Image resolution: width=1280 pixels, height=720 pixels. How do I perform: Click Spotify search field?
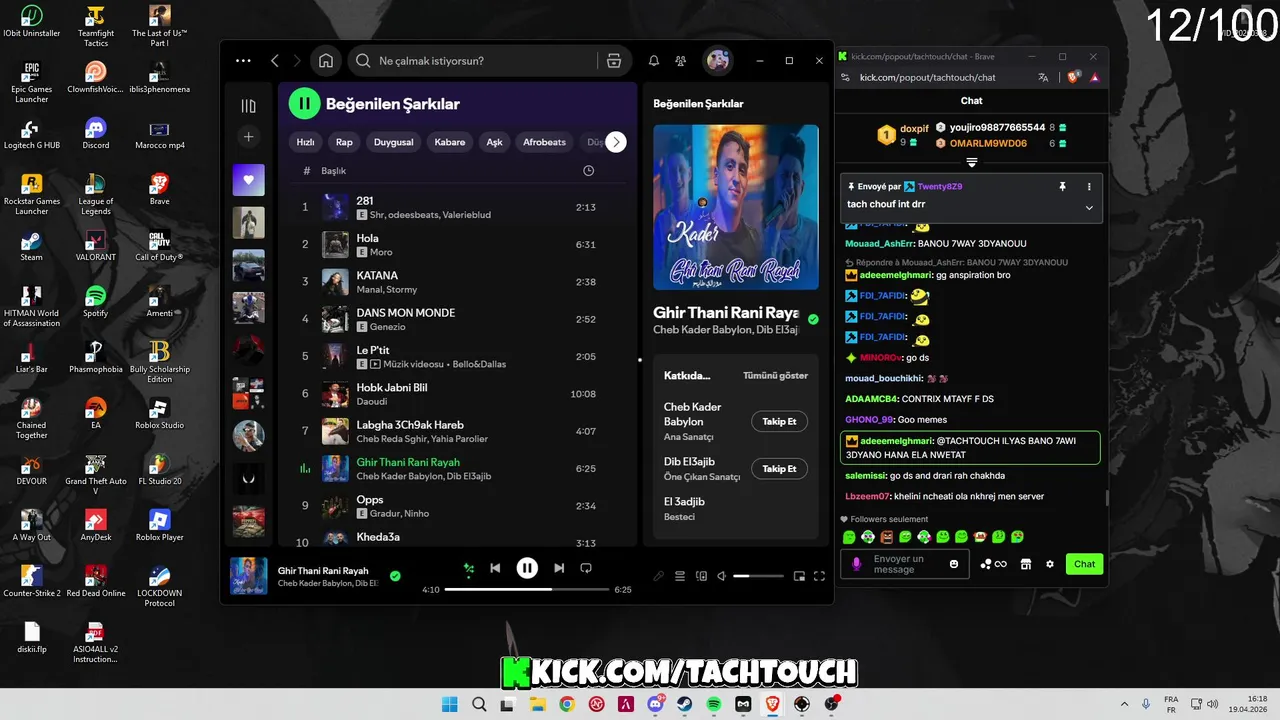tap(486, 61)
